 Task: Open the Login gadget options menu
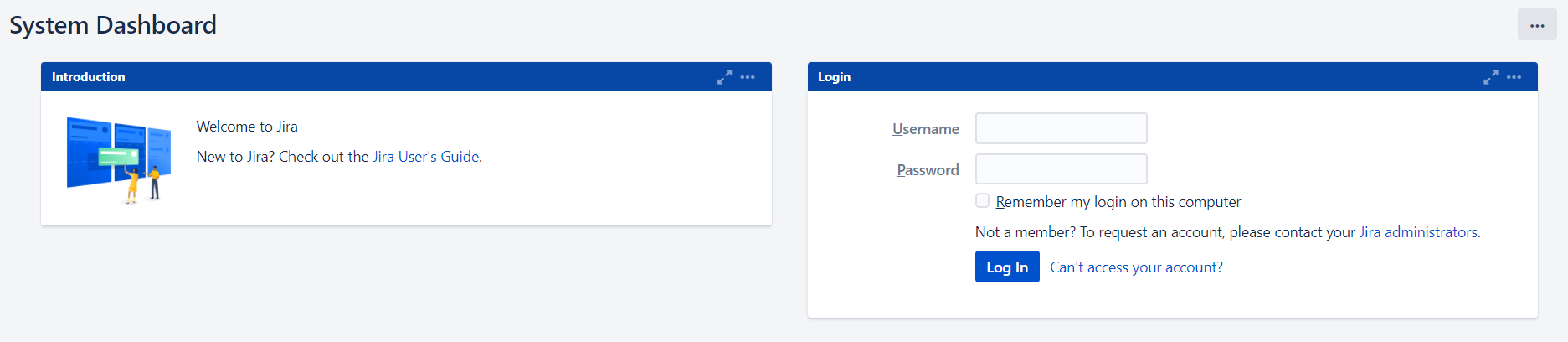coord(1514,77)
